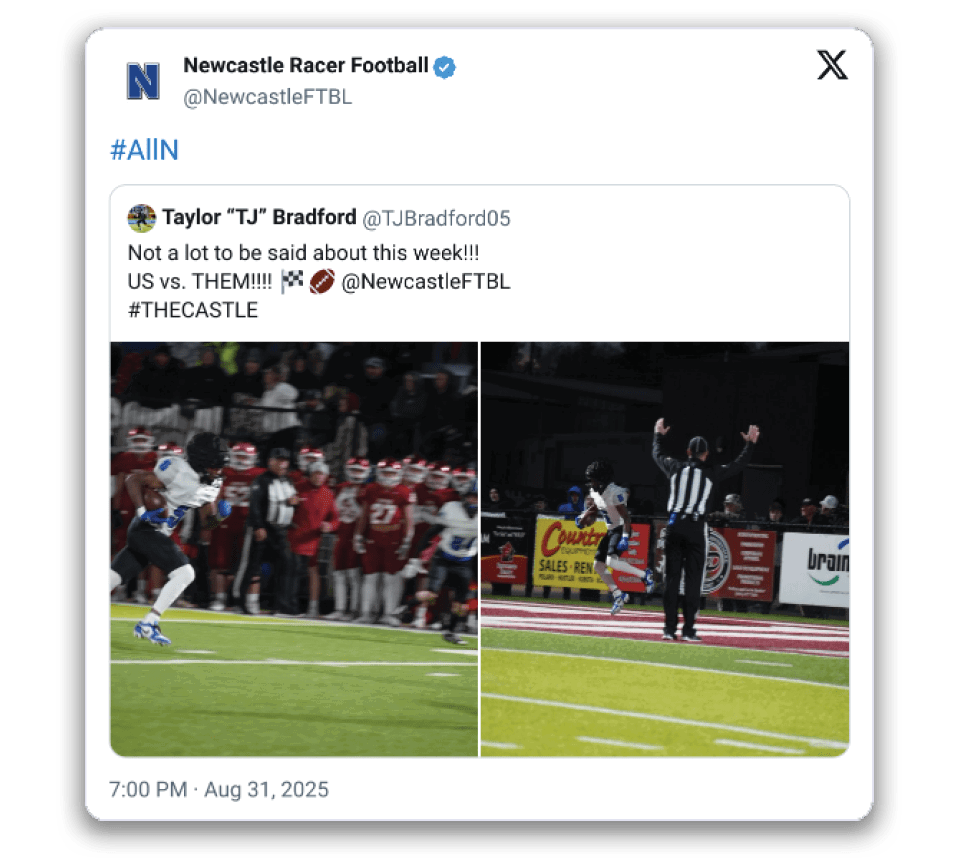Screen dimensions: 959x867
Task: Open the left photo of player running
Action: click(294, 549)
